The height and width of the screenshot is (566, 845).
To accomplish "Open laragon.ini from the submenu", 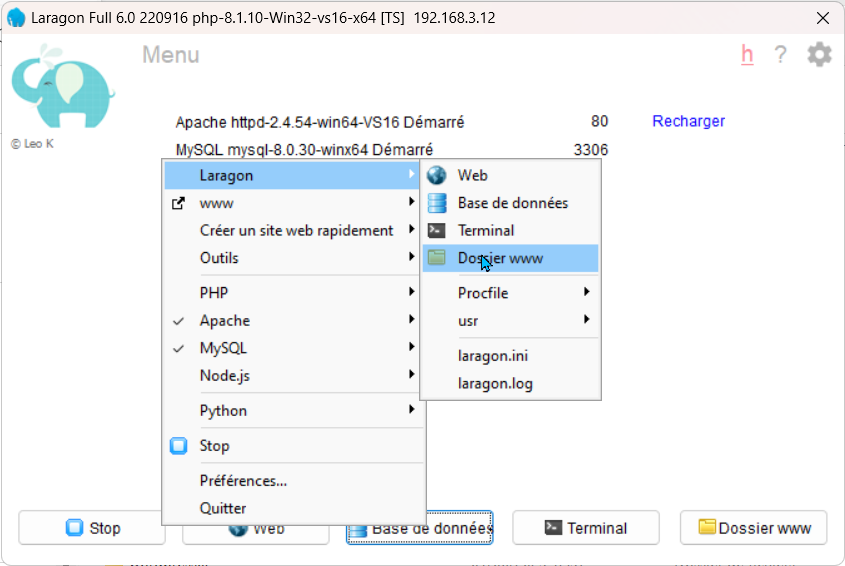I will (x=493, y=356).
